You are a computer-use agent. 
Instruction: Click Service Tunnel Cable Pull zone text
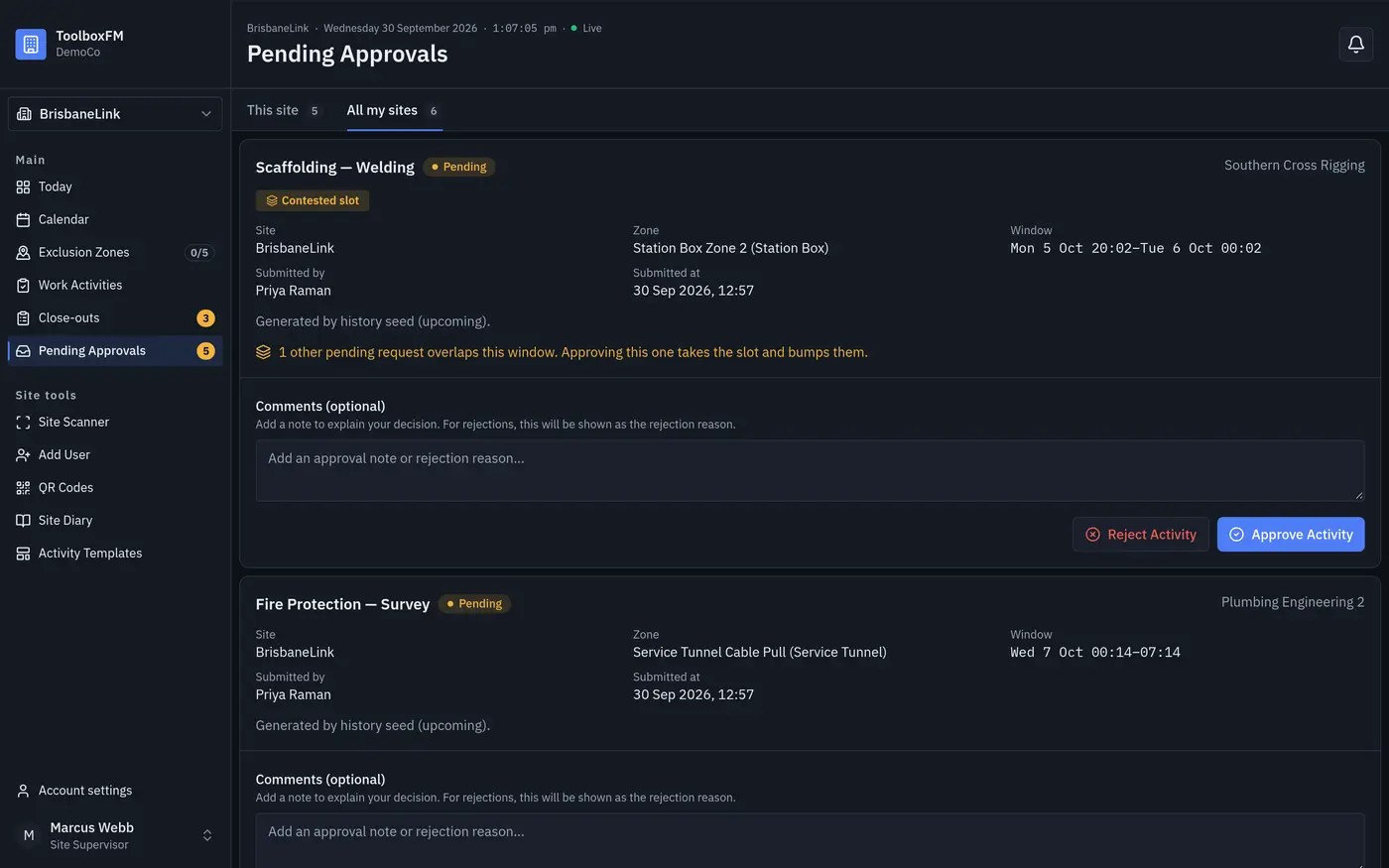(x=760, y=652)
